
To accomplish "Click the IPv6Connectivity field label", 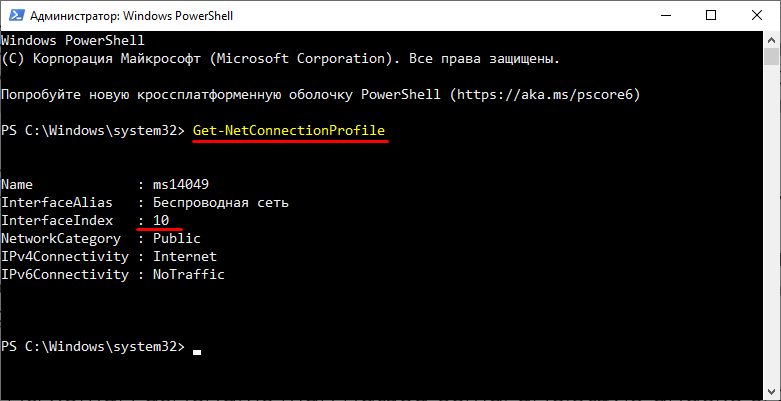I will click(x=65, y=274).
